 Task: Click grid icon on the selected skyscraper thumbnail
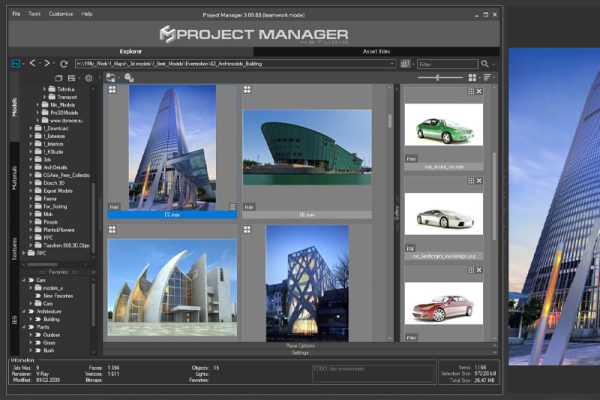coord(112,90)
